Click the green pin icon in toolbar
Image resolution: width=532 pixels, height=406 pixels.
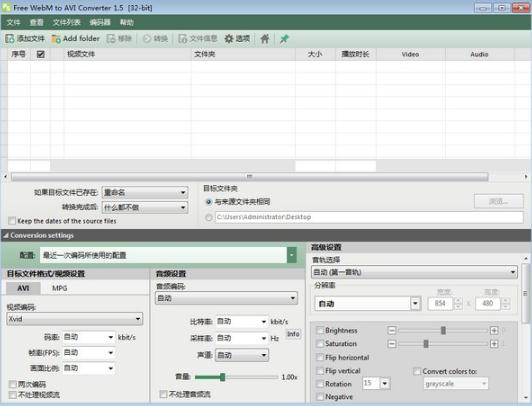(284, 39)
